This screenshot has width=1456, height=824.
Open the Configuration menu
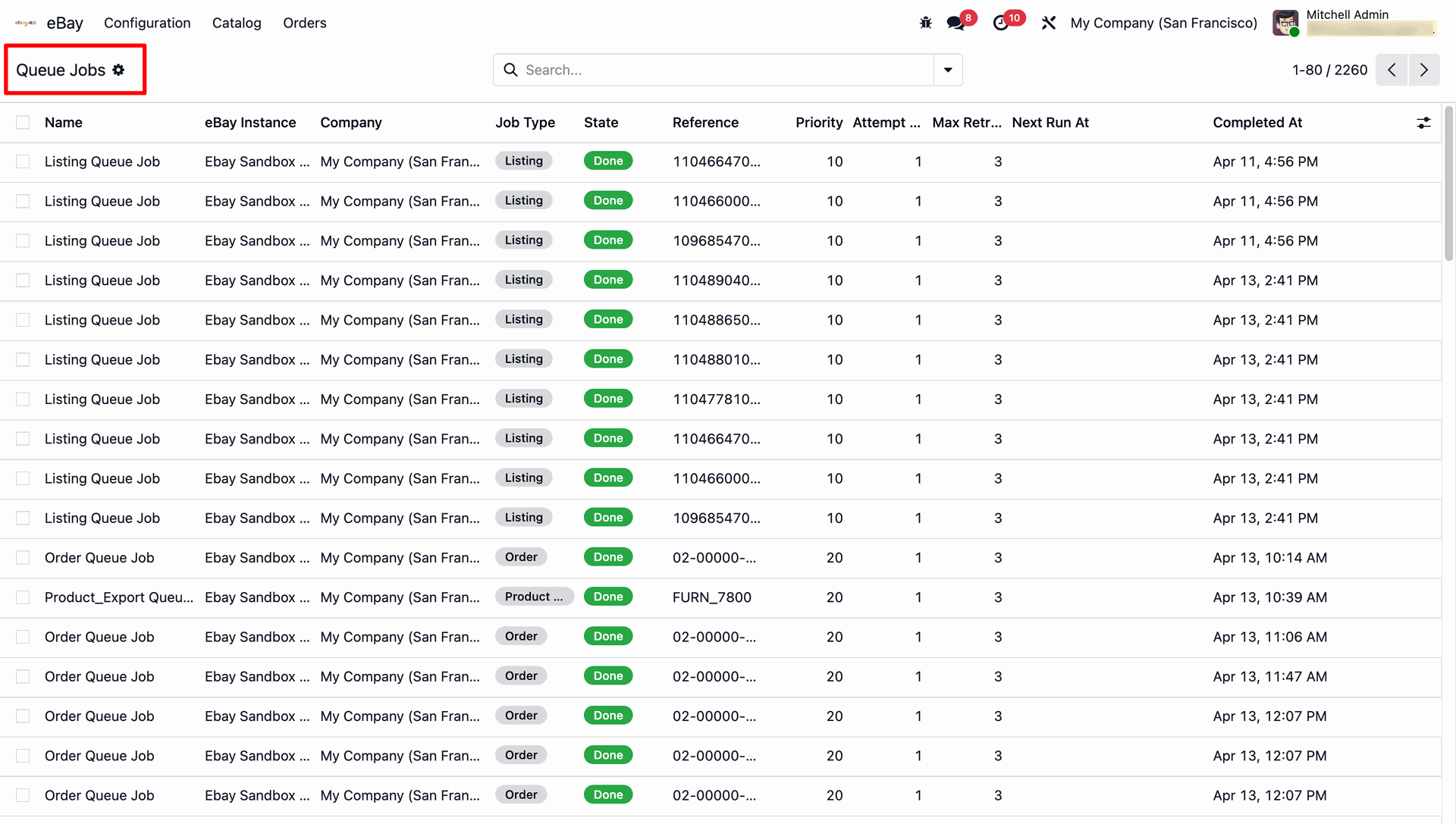(x=147, y=23)
